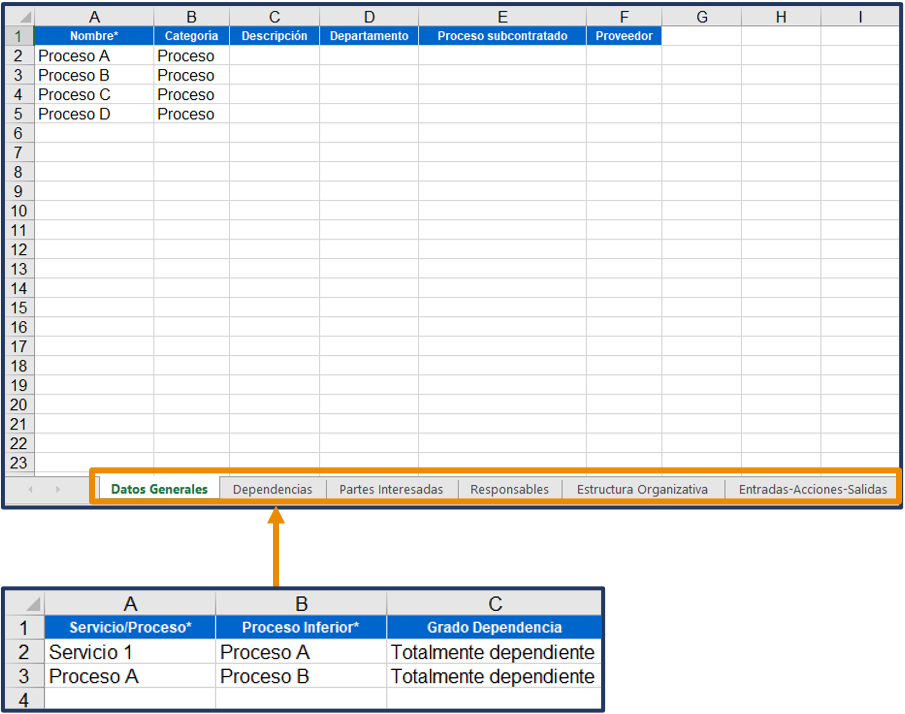Click the Categoría header cell

tap(191, 36)
